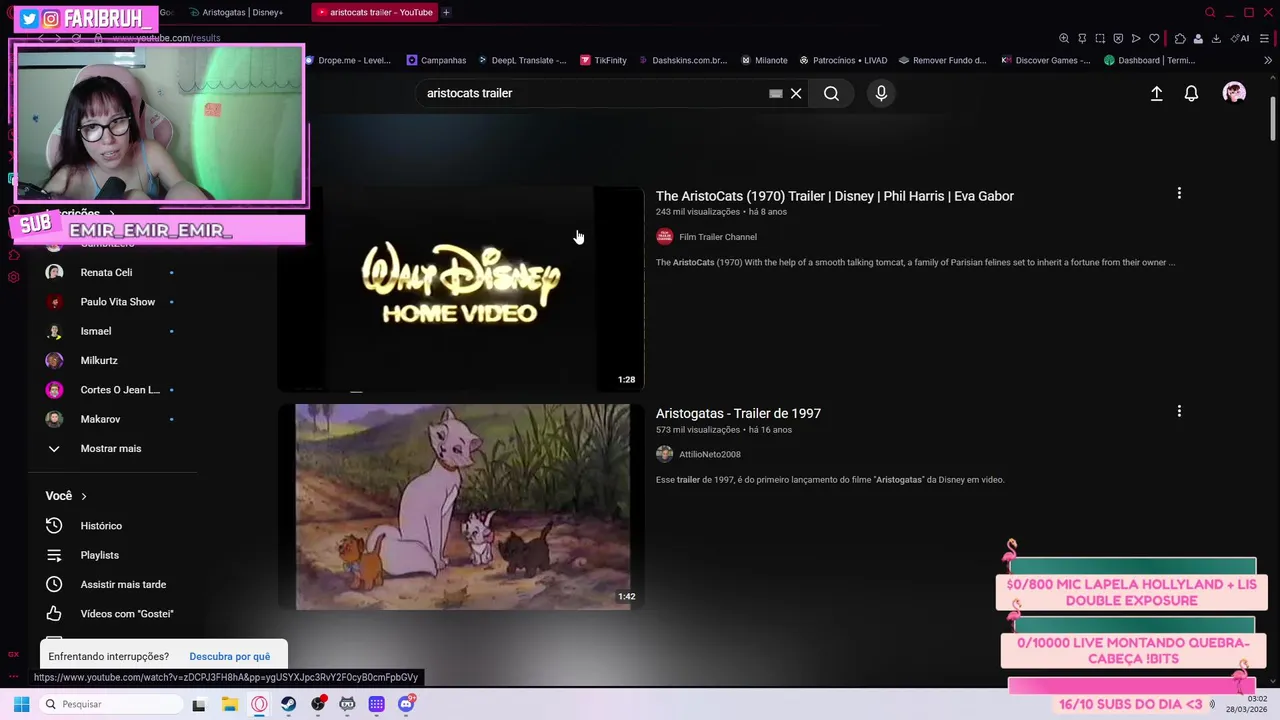Select the aristocats trailer - YouTube tab

tap(375, 12)
